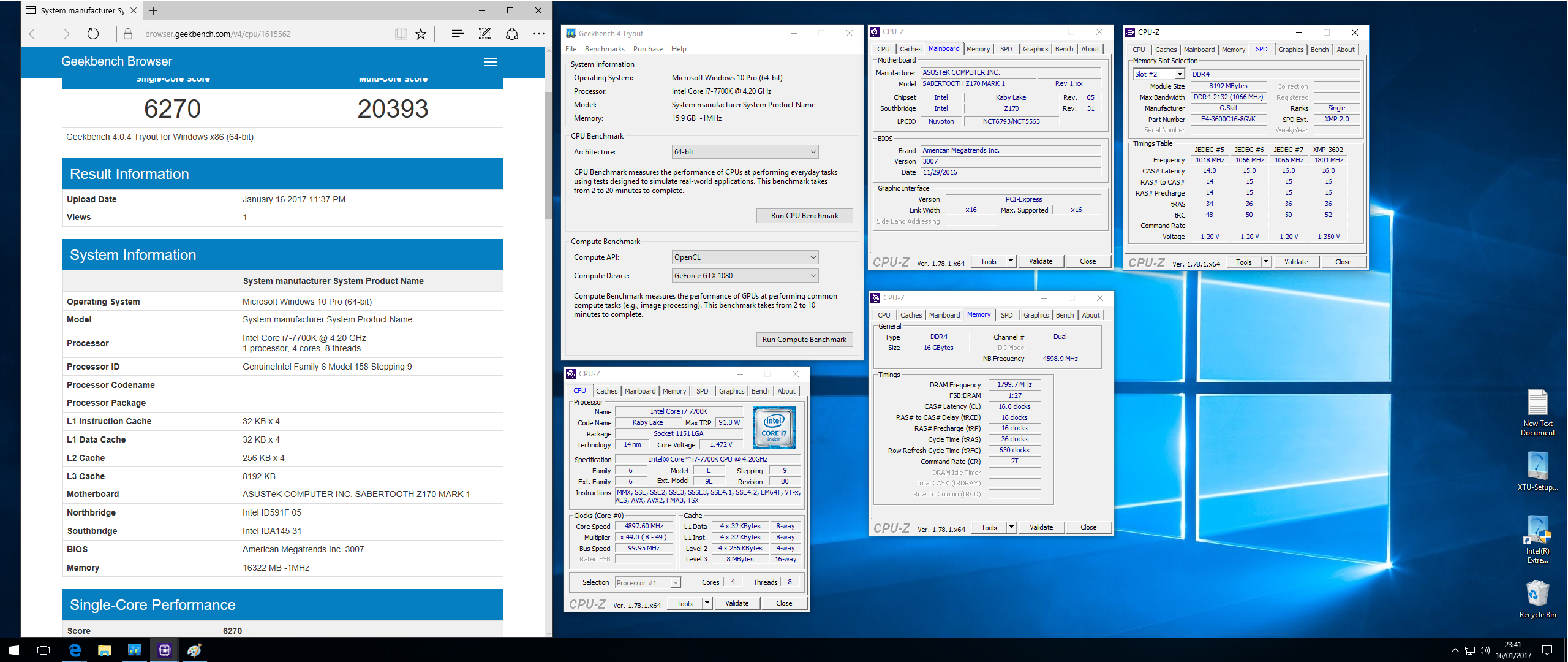Select XTU-Setup desktop icon
Screen dimensions: 1568x662
click(1537, 472)
